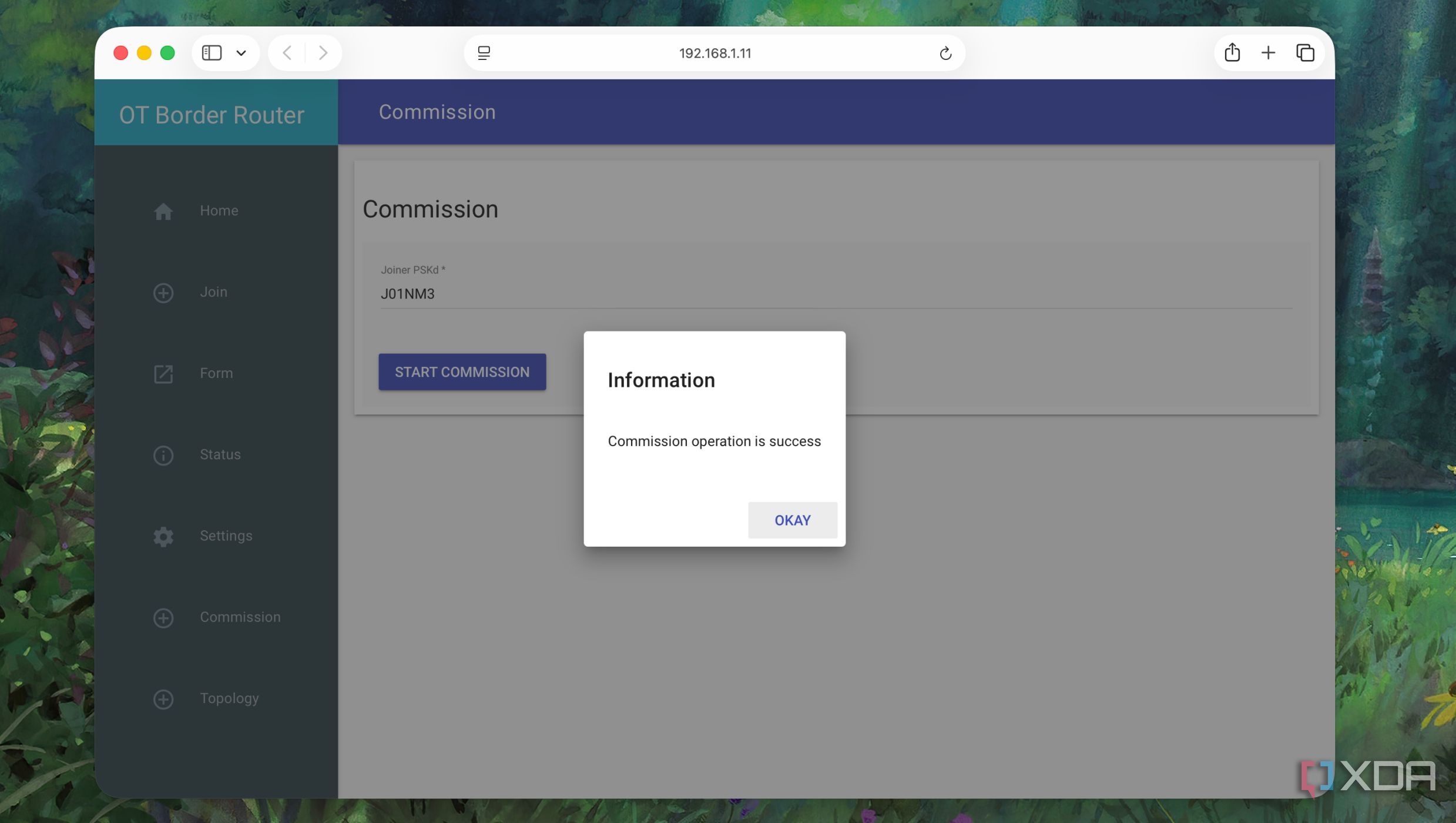
Task: Click the Status info icon
Action: pyautogui.click(x=163, y=455)
